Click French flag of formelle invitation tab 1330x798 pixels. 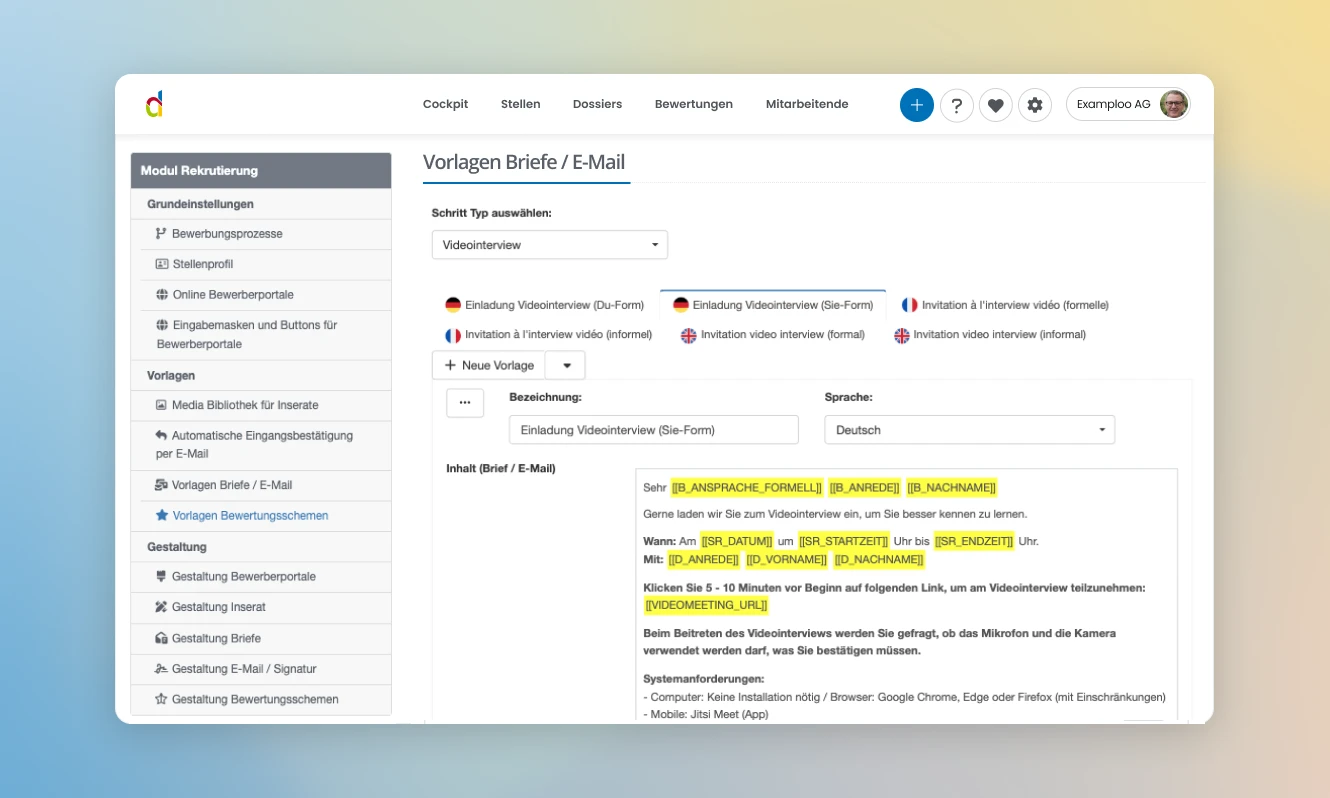pyautogui.click(x=909, y=305)
